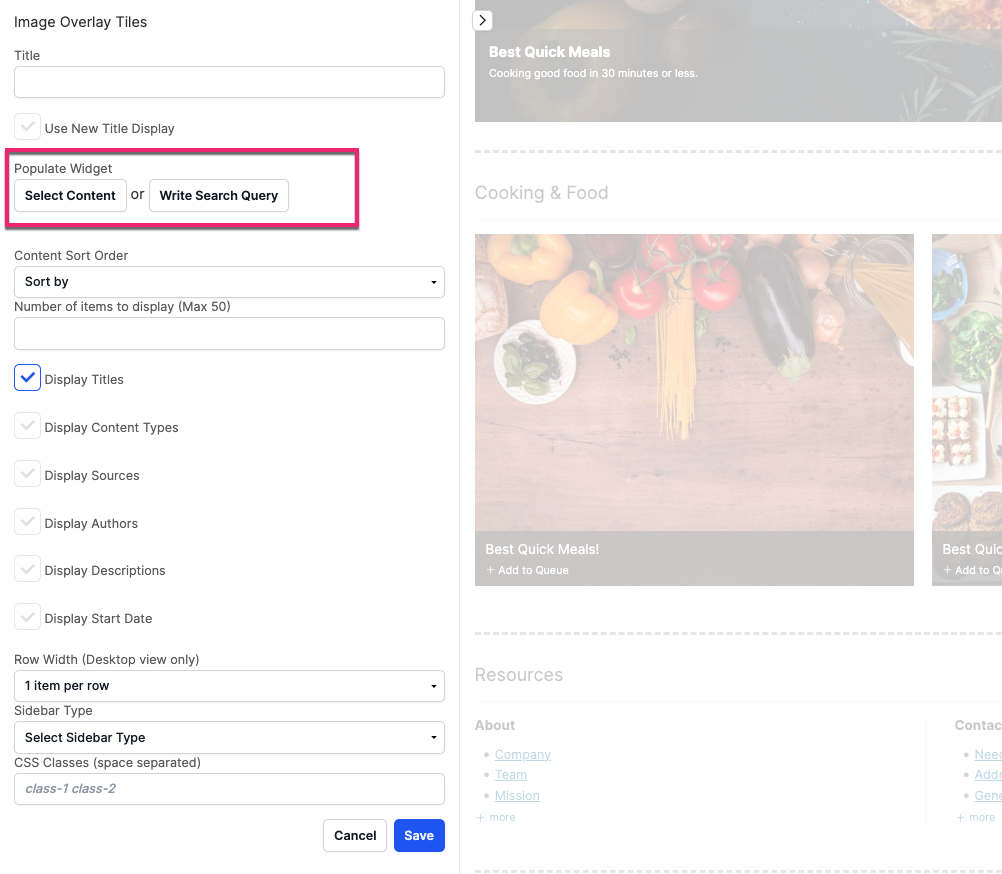
Task: Click Number of items to display field
Action: (229, 334)
